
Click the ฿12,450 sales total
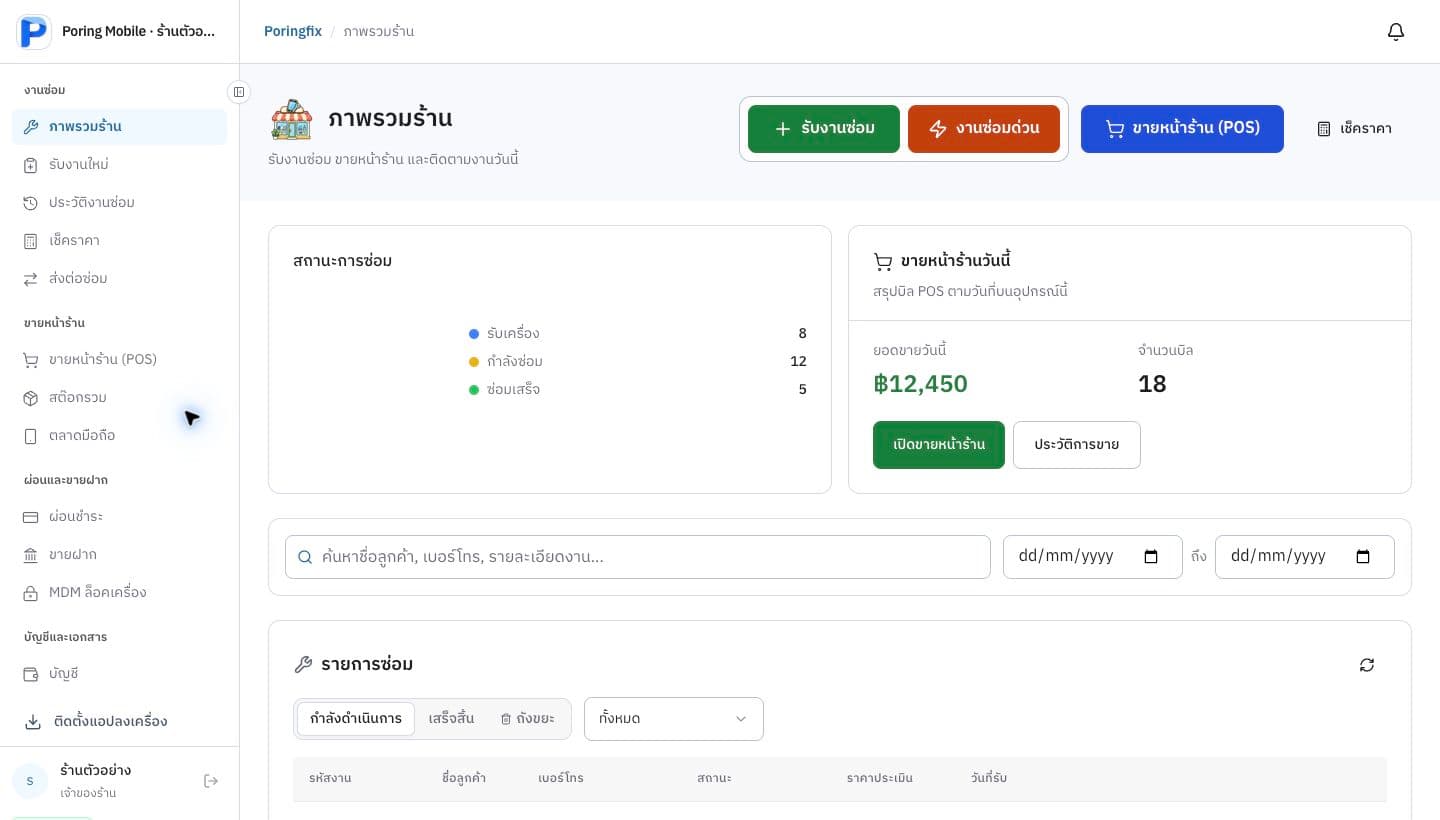click(920, 384)
